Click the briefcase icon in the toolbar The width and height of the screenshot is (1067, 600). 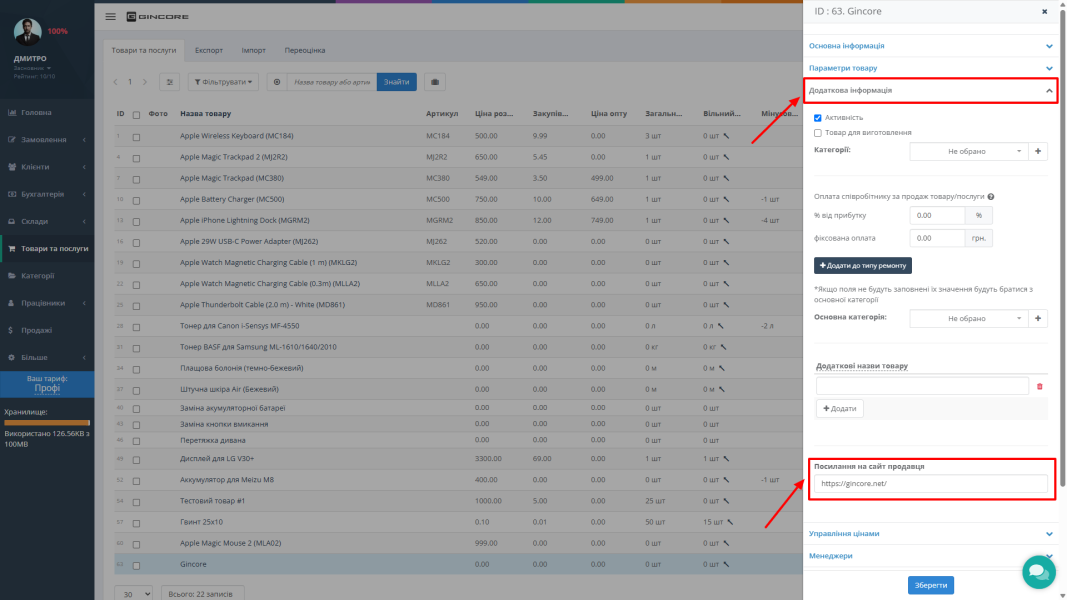click(x=434, y=82)
